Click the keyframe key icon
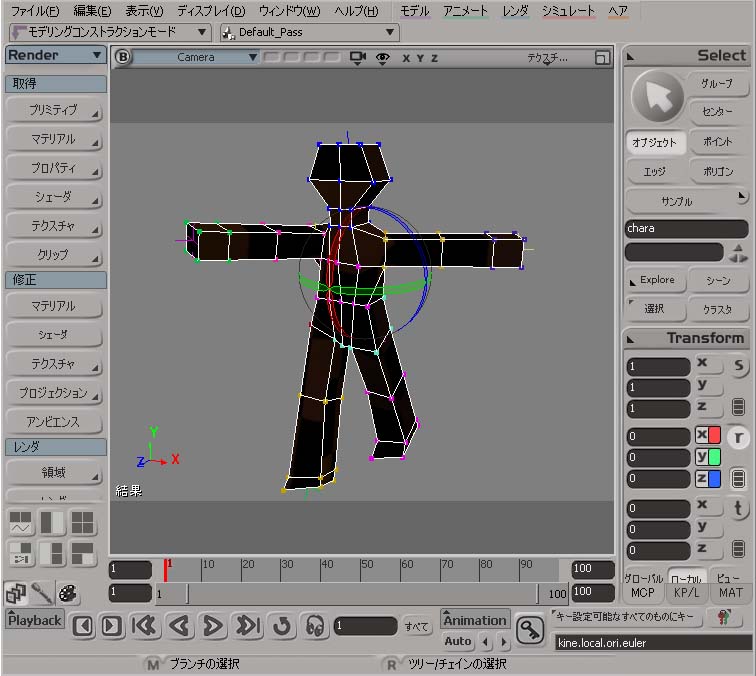Image resolution: width=756 pixels, height=676 pixels. pyautogui.click(x=529, y=630)
